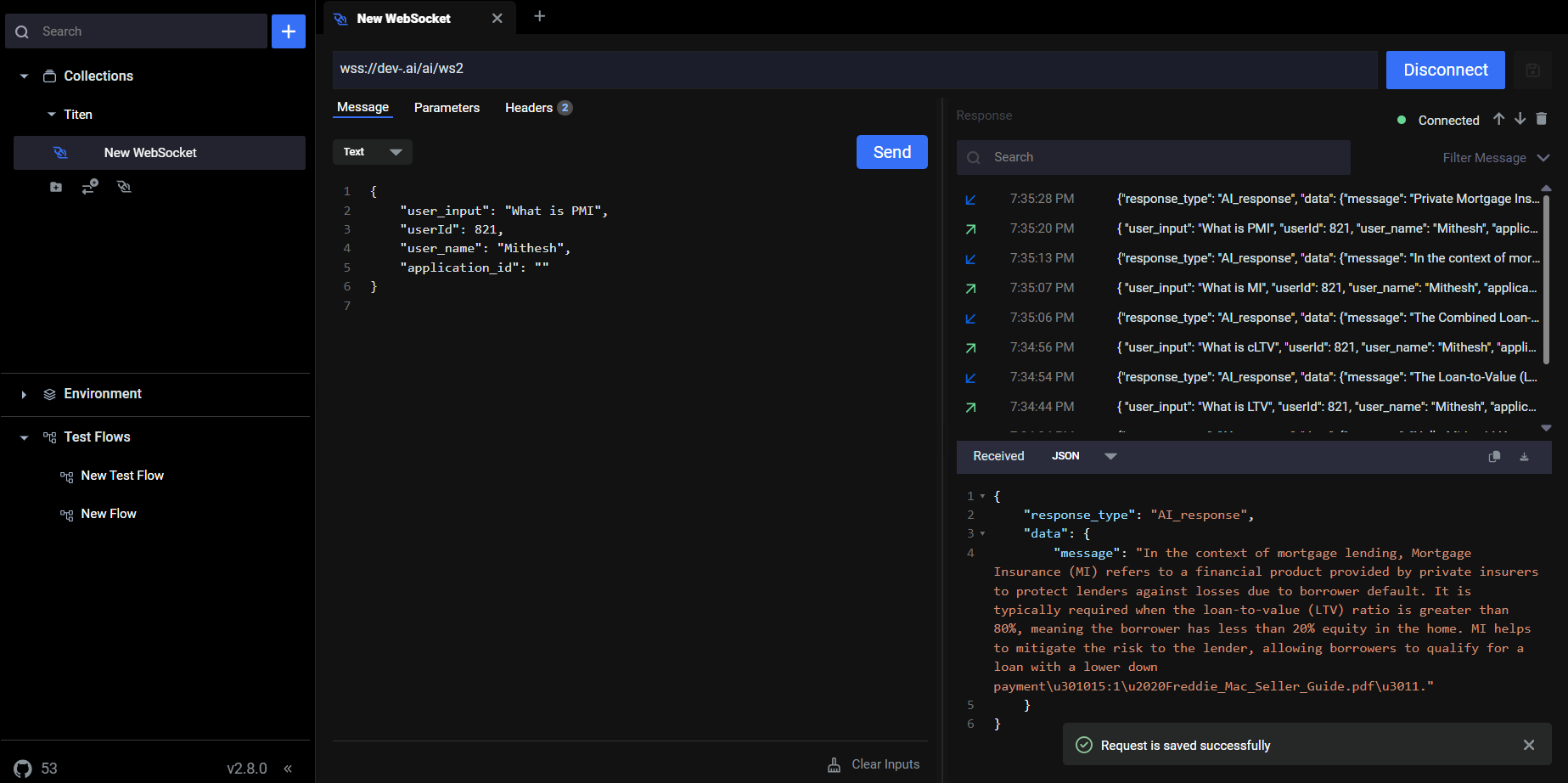Expand the Environment section
Image resolution: width=1568 pixels, height=783 pixels.
click(25, 394)
